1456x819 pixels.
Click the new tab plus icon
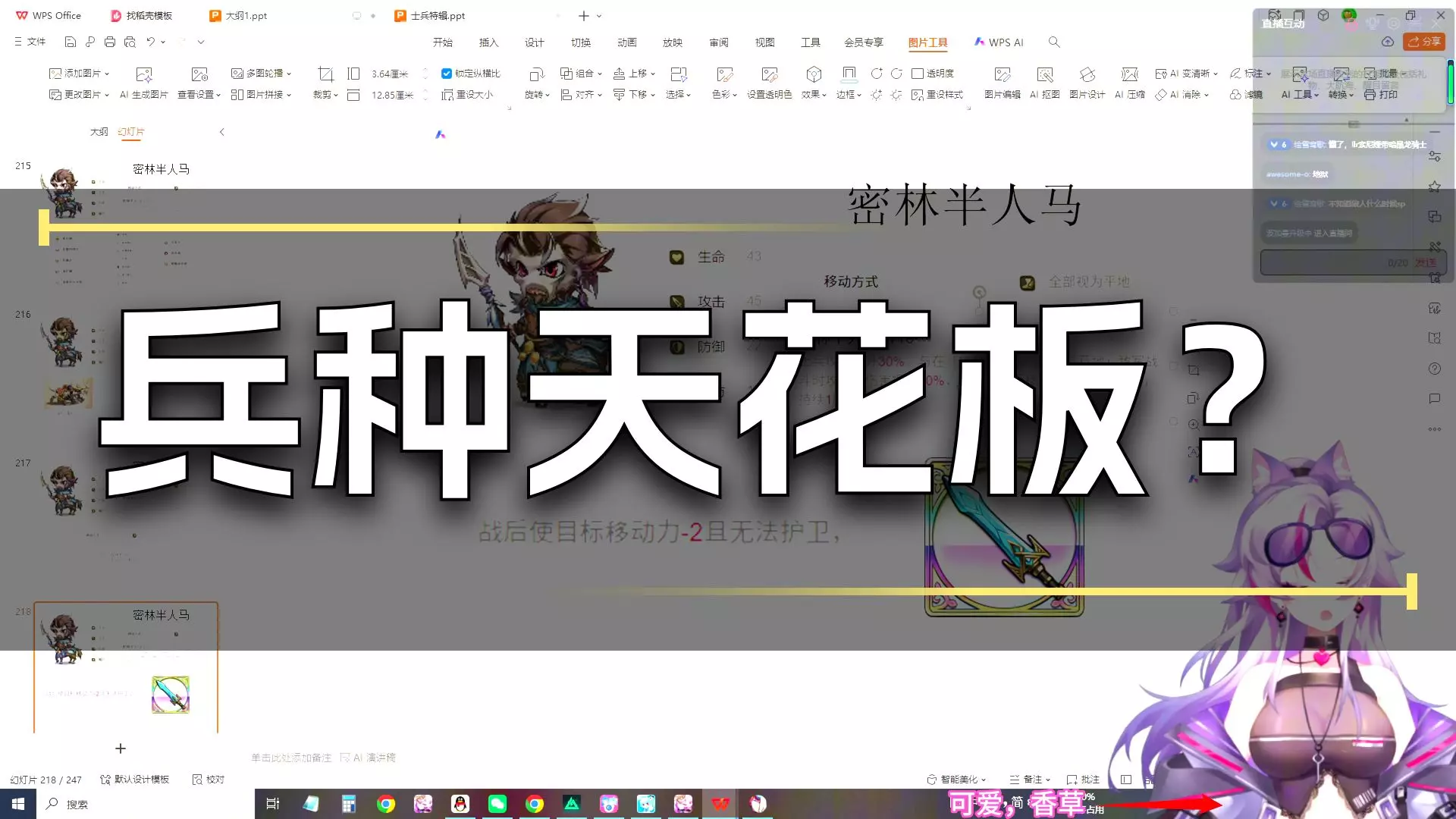click(584, 16)
